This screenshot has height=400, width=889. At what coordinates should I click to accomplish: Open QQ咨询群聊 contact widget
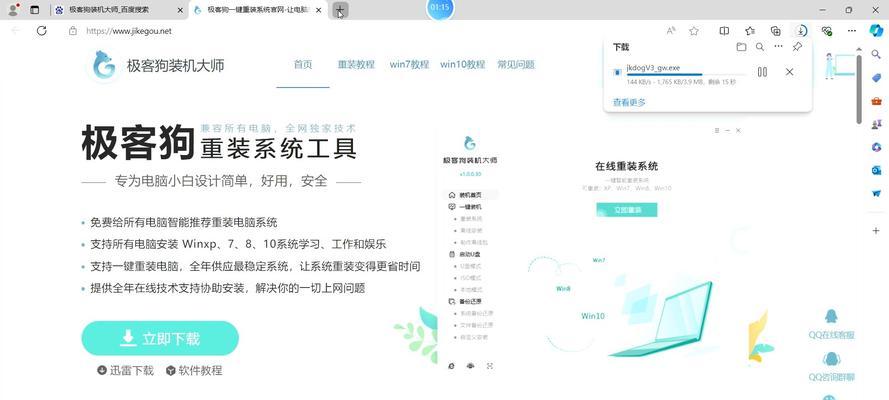point(831,367)
